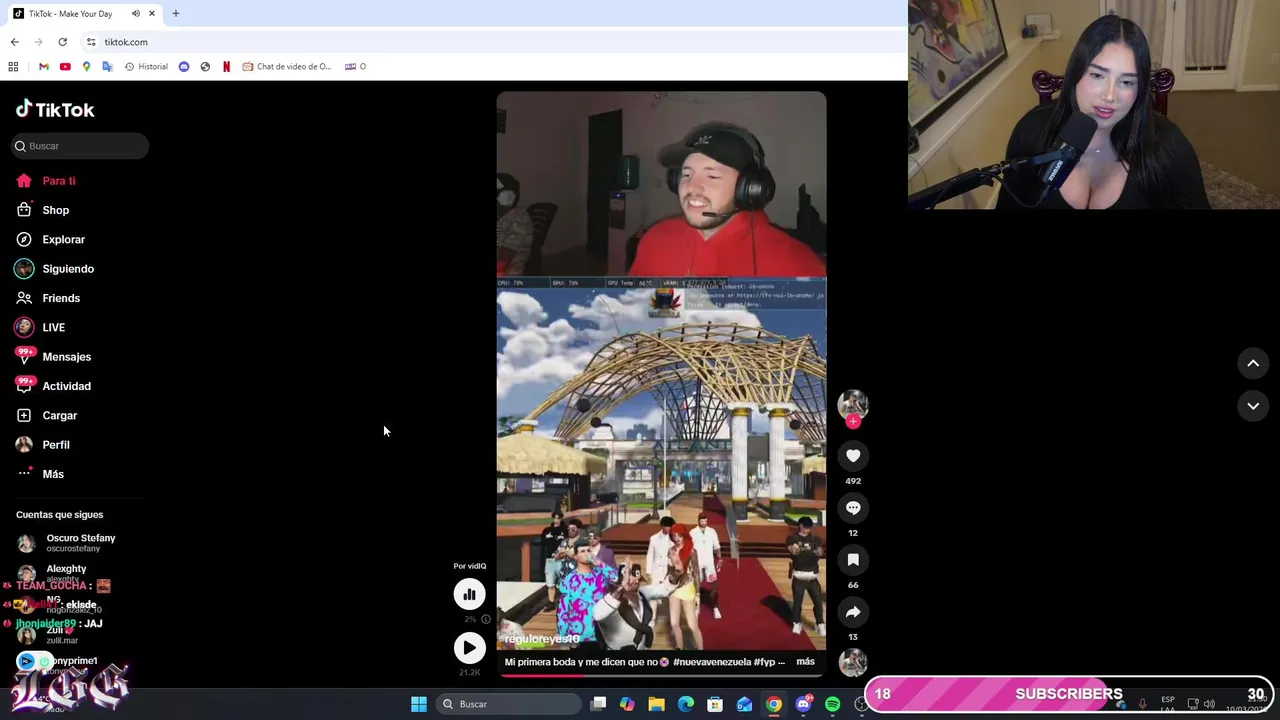Click the vidIQ play button
Viewport: 1280px width, 720px height.
point(469,648)
